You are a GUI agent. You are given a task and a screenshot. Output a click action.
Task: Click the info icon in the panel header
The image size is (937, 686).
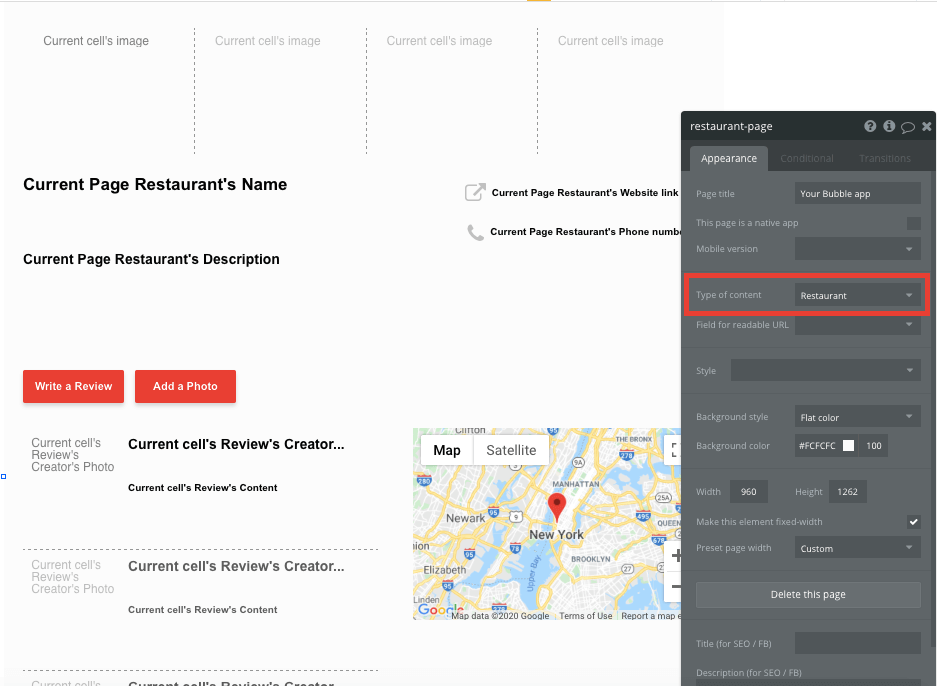[889, 126]
